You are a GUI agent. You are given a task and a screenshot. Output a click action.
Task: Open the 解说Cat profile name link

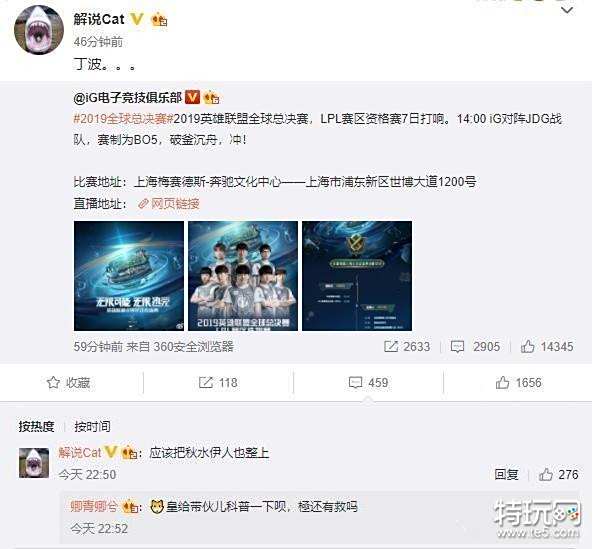(x=99, y=19)
